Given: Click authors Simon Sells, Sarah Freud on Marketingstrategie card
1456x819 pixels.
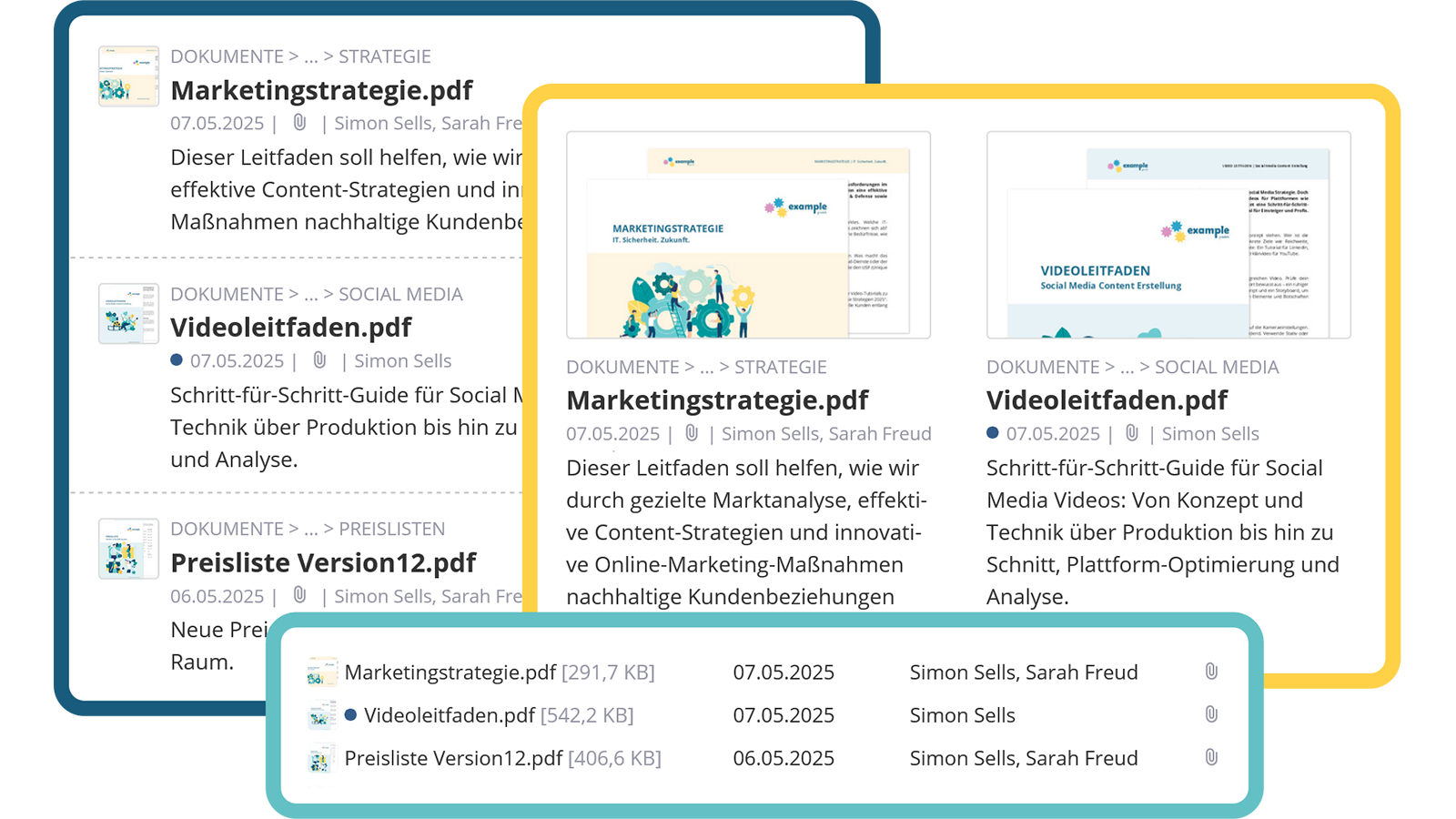Looking at the screenshot, I should click(x=826, y=433).
